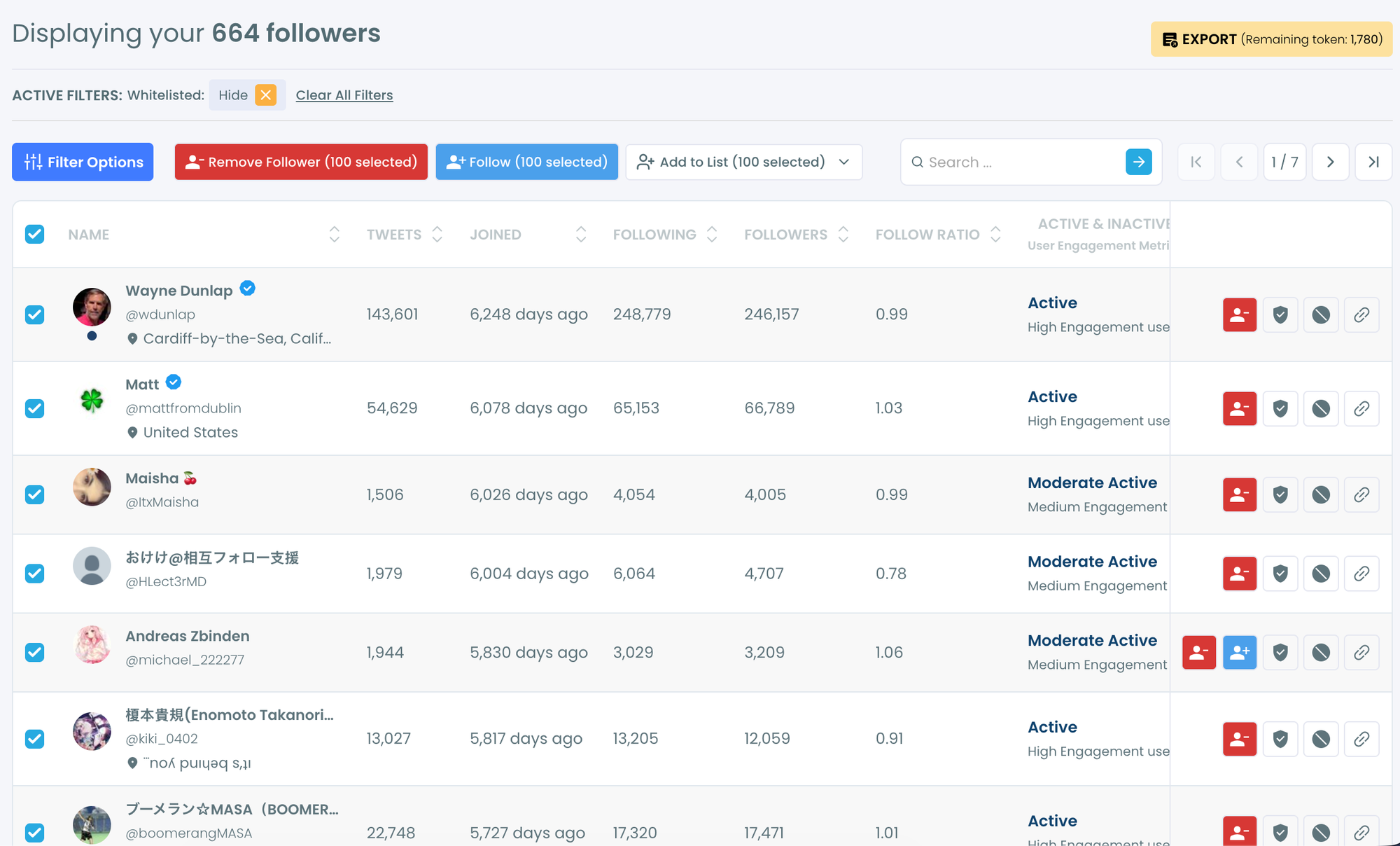
Task: Open profile link icon for @HLect3rMD
Action: point(1361,574)
